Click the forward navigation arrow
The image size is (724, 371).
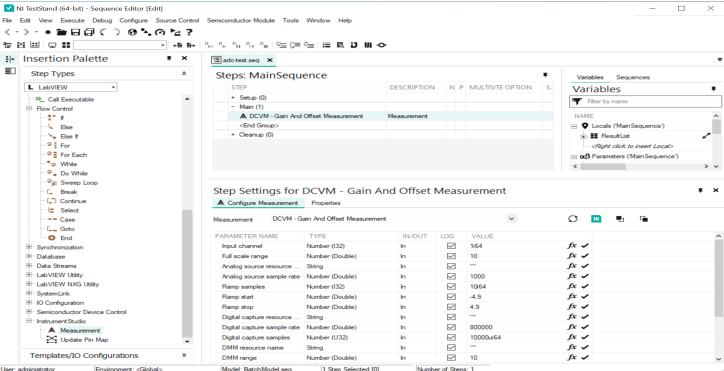tap(26, 32)
